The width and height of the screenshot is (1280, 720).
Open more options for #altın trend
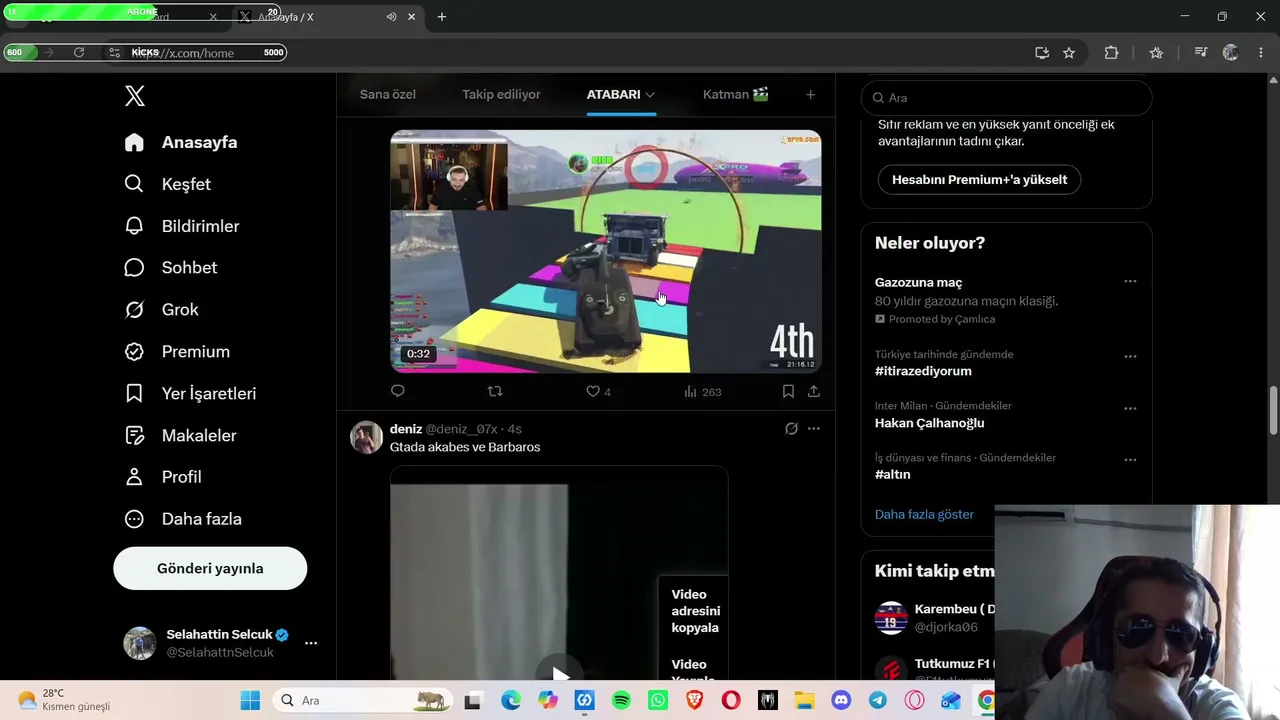point(1130,460)
